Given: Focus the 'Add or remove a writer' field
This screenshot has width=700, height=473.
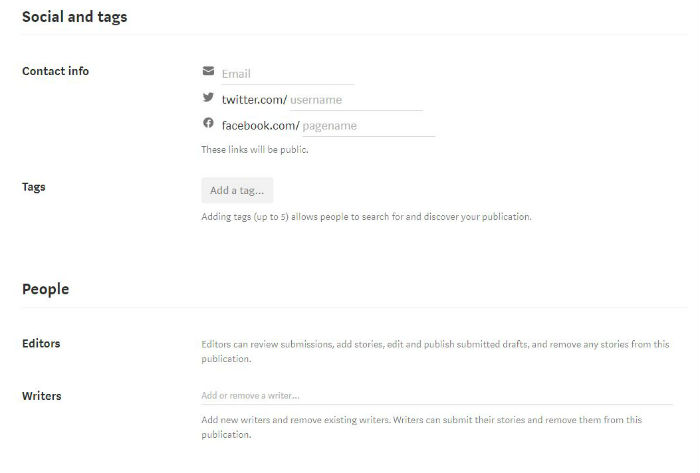Looking at the screenshot, I should point(437,396).
